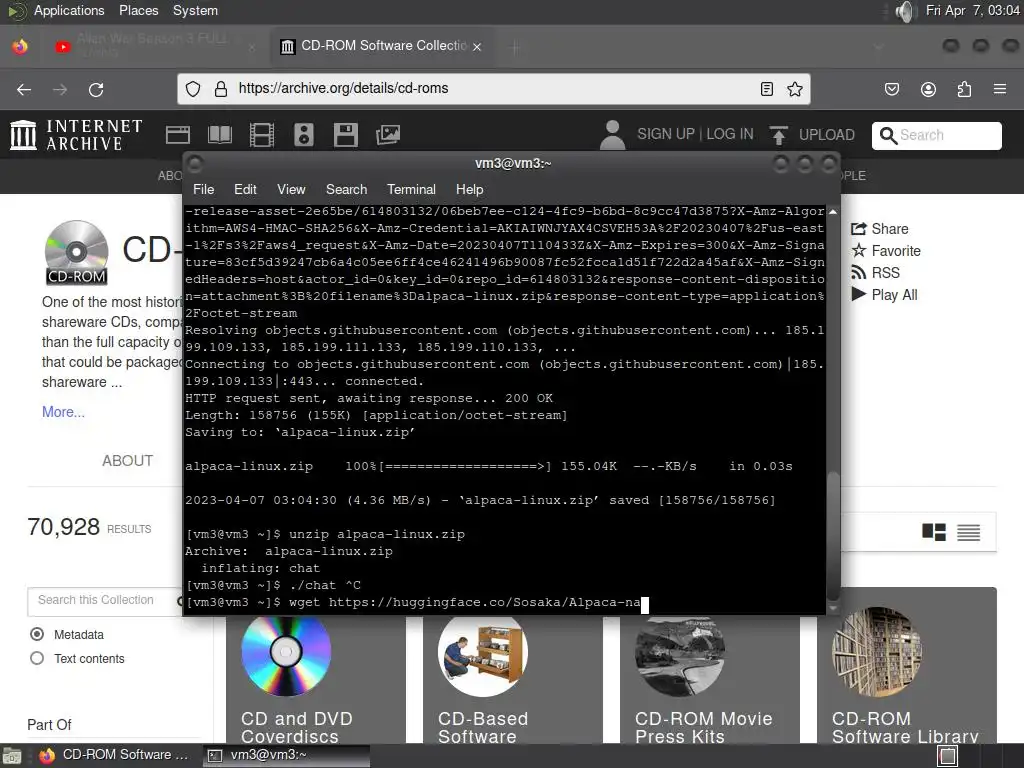Screen dimensions: 1024x768
Task: Bookmark this page with the star icon
Action: click(x=795, y=89)
